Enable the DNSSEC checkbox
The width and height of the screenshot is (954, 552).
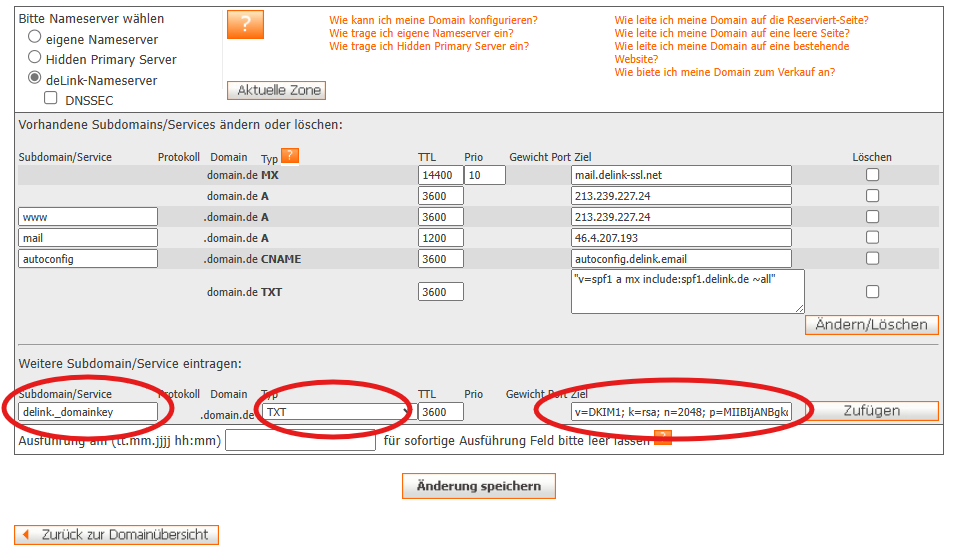pos(51,99)
